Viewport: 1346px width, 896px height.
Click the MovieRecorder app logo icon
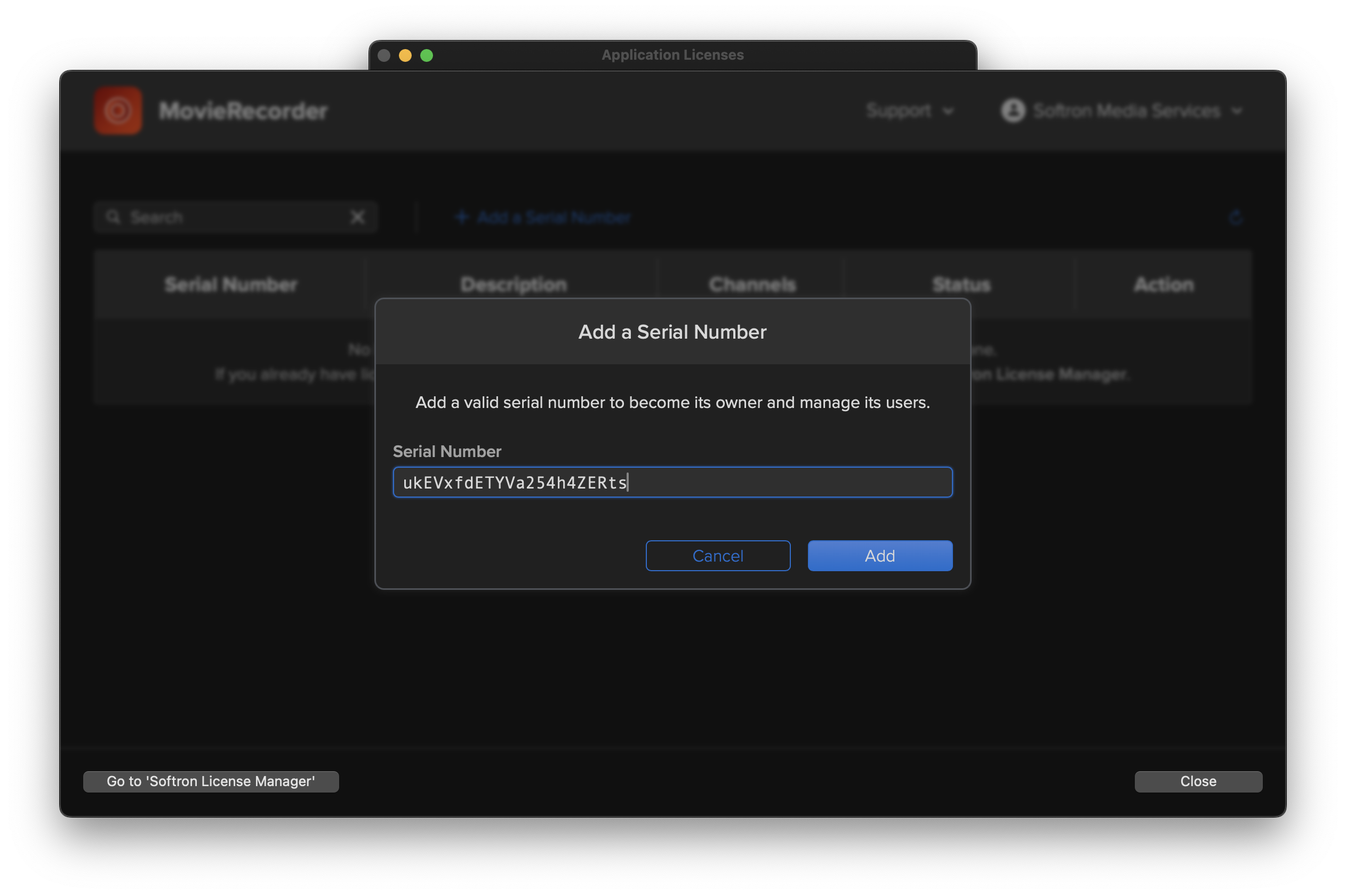pos(118,111)
